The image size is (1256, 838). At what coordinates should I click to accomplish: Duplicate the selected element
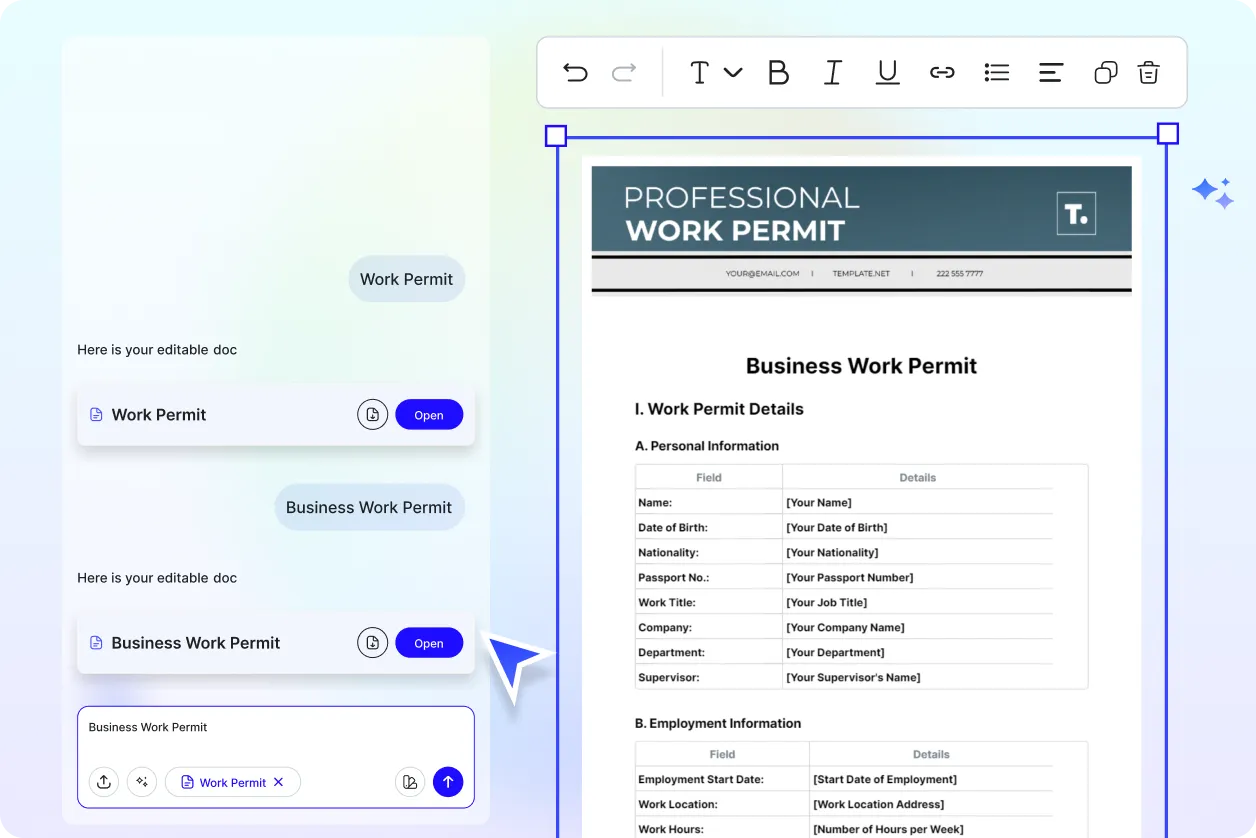pyautogui.click(x=1105, y=72)
